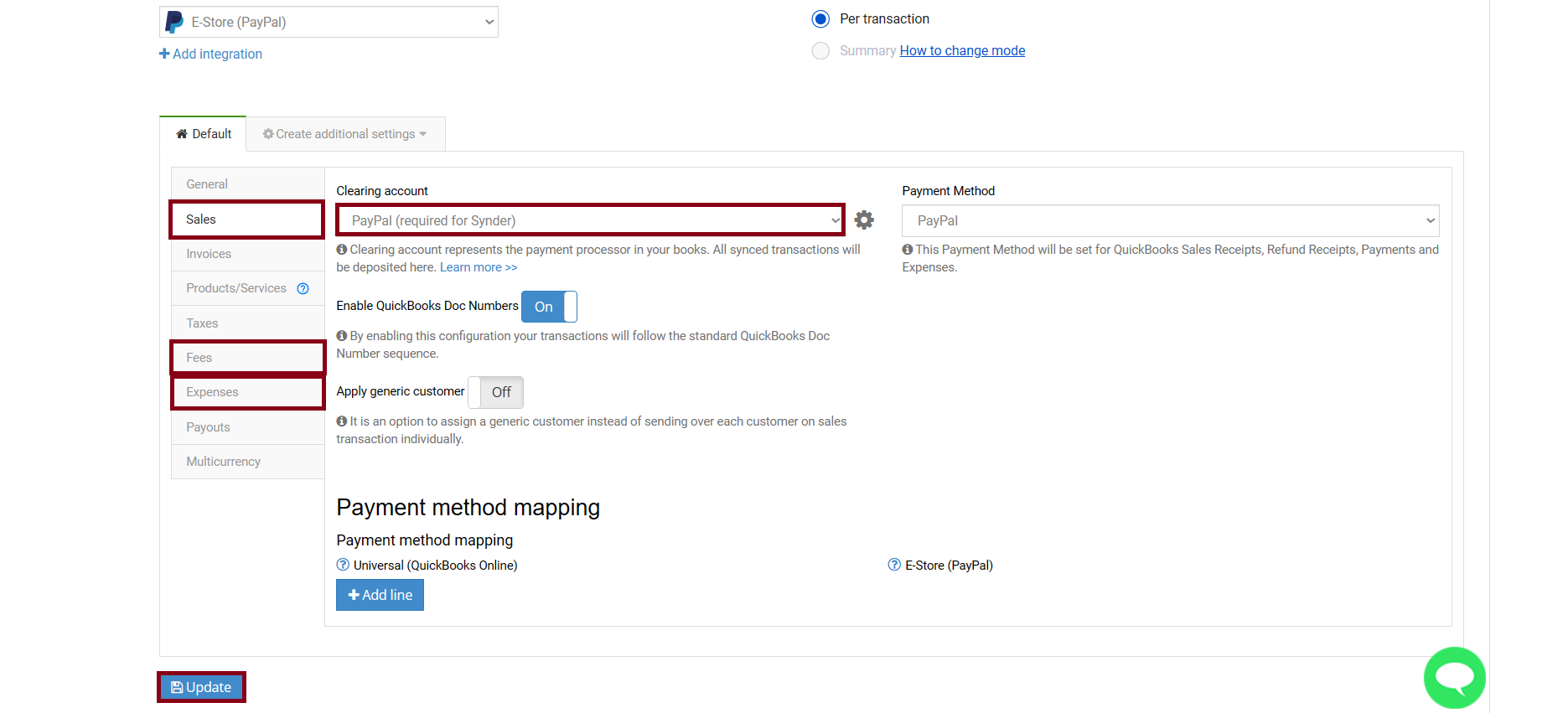The width and height of the screenshot is (1568, 713).
Task: Select Summary mode radio button
Action: [820, 51]
